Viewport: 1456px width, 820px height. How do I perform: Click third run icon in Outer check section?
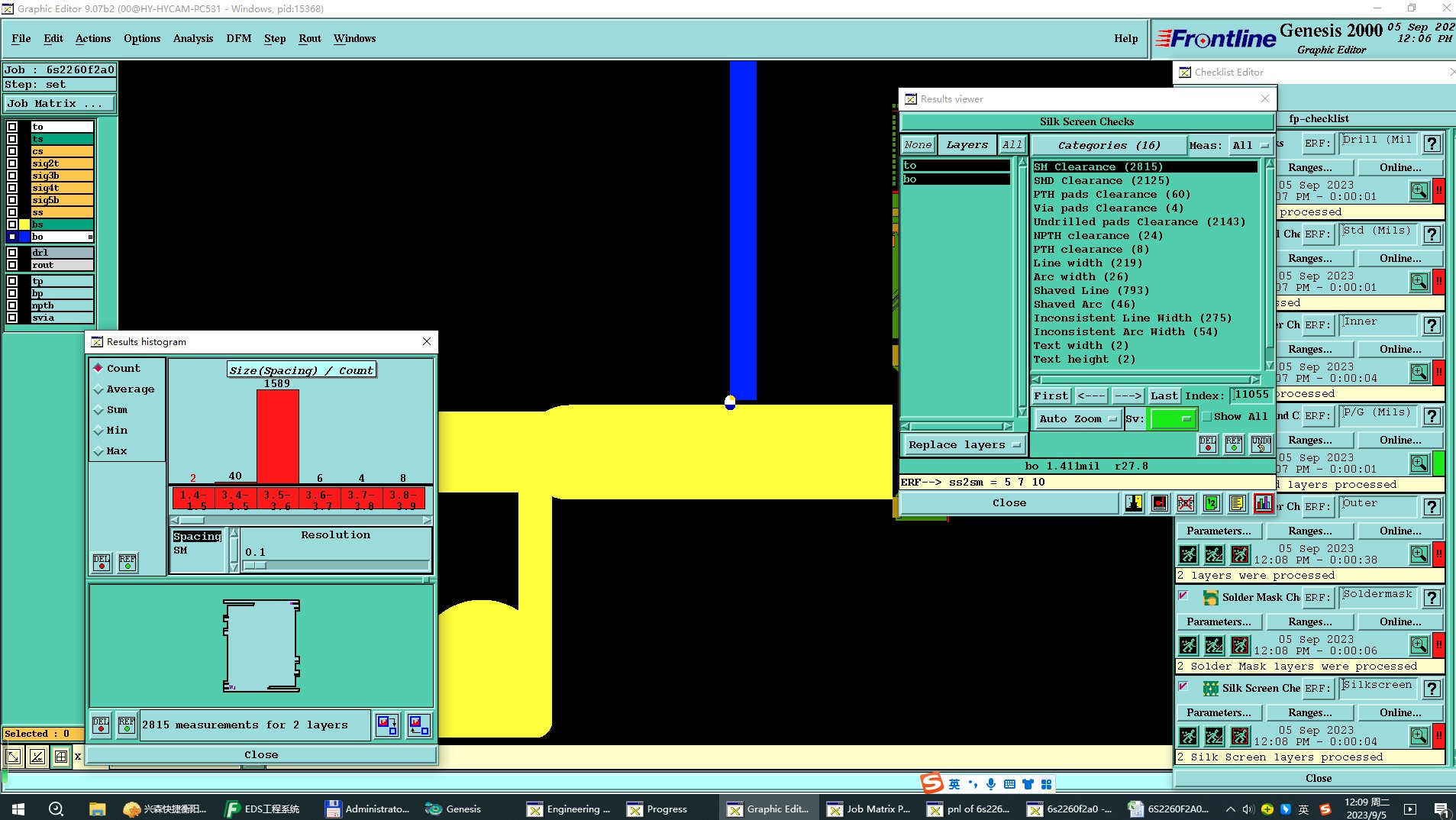1240,555
